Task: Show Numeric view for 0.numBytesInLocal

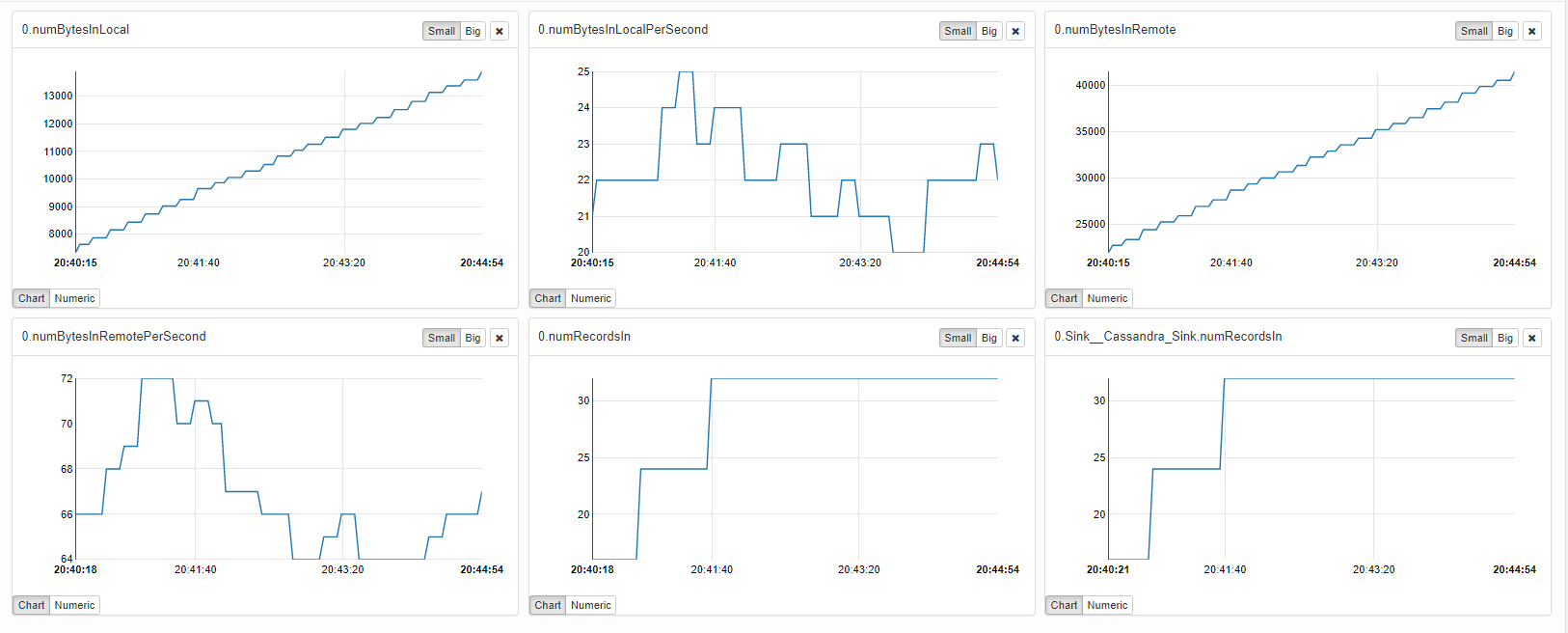Action: tap(74, 298)
